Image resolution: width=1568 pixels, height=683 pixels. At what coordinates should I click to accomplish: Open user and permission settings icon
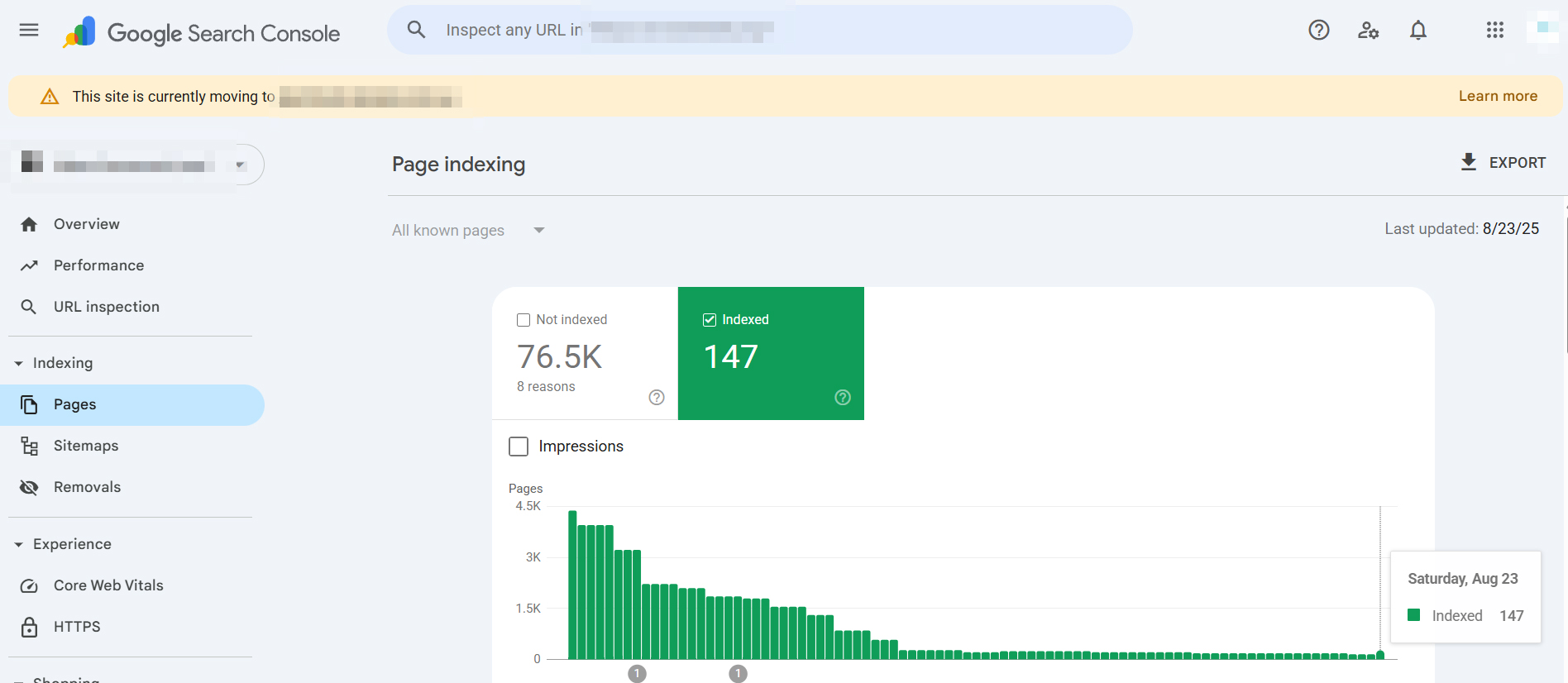pos(1368,31)
